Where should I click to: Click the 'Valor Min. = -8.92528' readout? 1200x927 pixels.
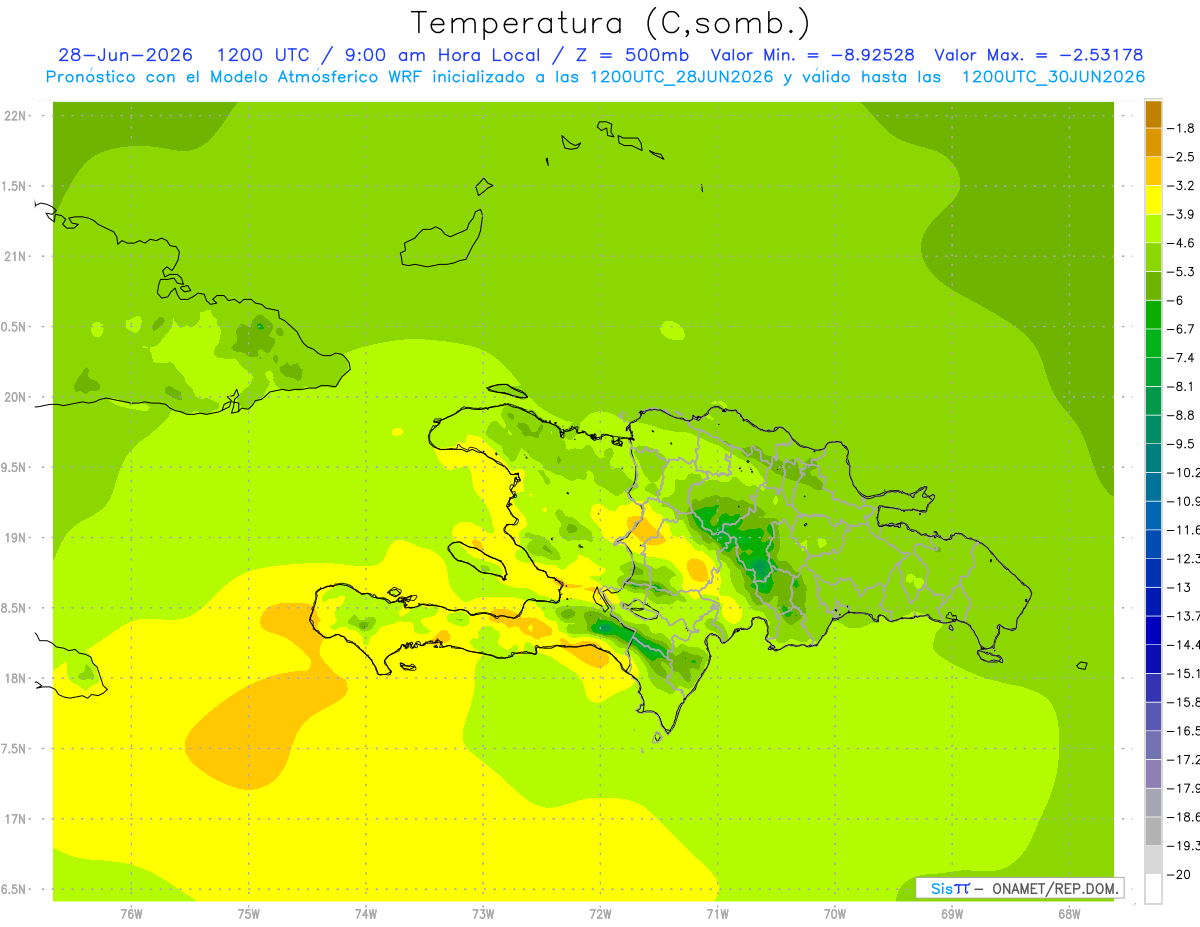click(812, 55)
